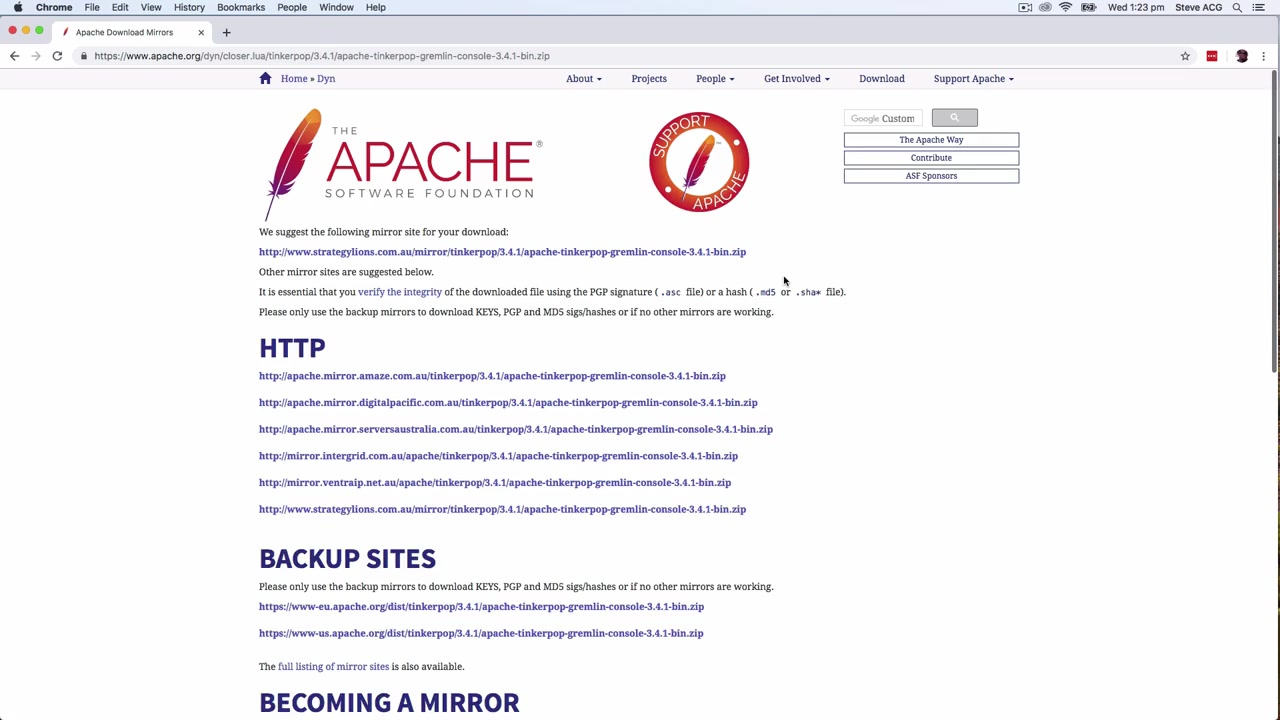Open the strategylions link in the HTTP list
This screenshot has width=1280, height=720.
[502, 509]
